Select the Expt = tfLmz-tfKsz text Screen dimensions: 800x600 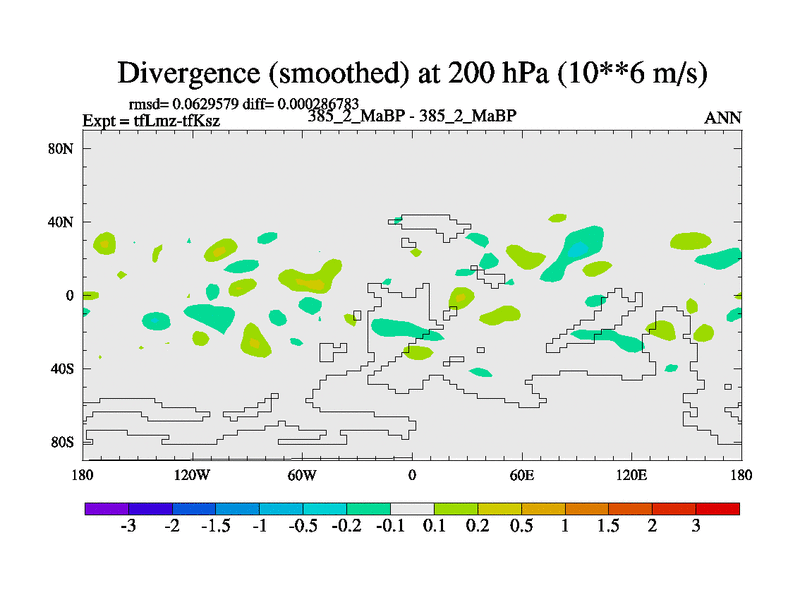151,121
